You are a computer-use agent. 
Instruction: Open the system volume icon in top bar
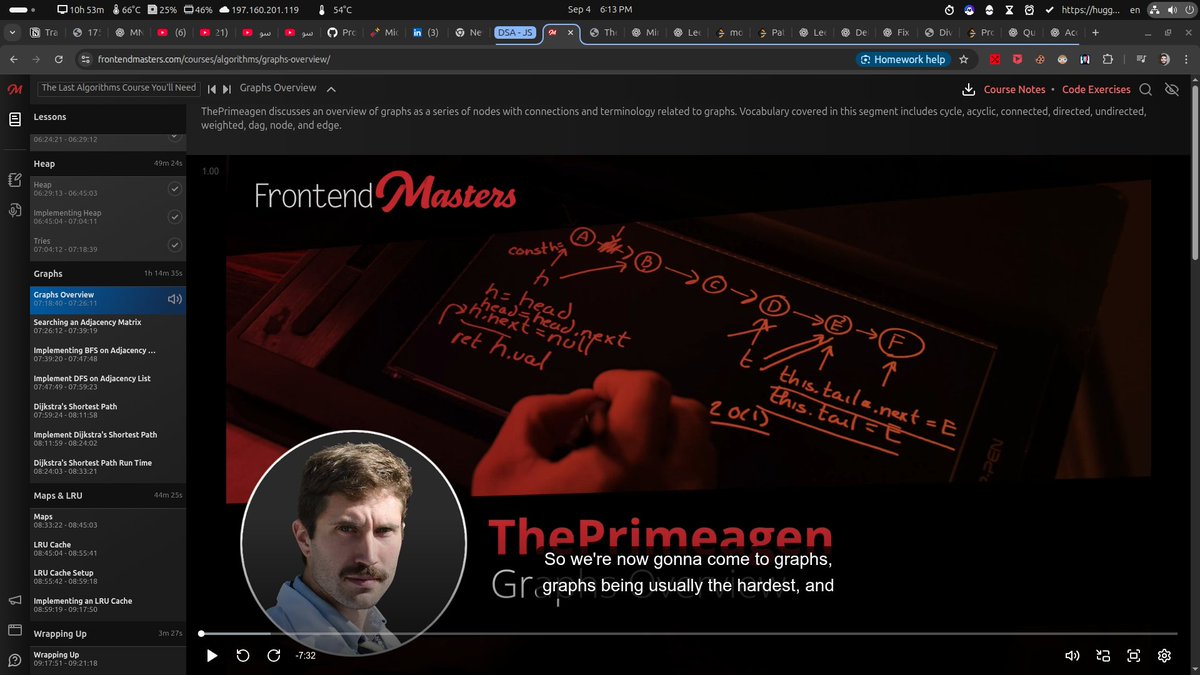click(1172, 9)
